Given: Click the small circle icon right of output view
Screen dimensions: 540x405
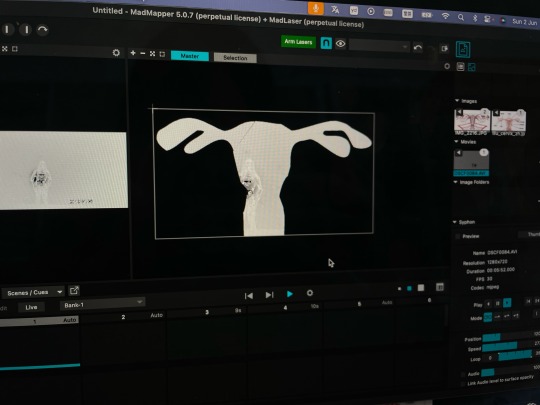Looking at the screenshot, I should [x=447, y=66].
